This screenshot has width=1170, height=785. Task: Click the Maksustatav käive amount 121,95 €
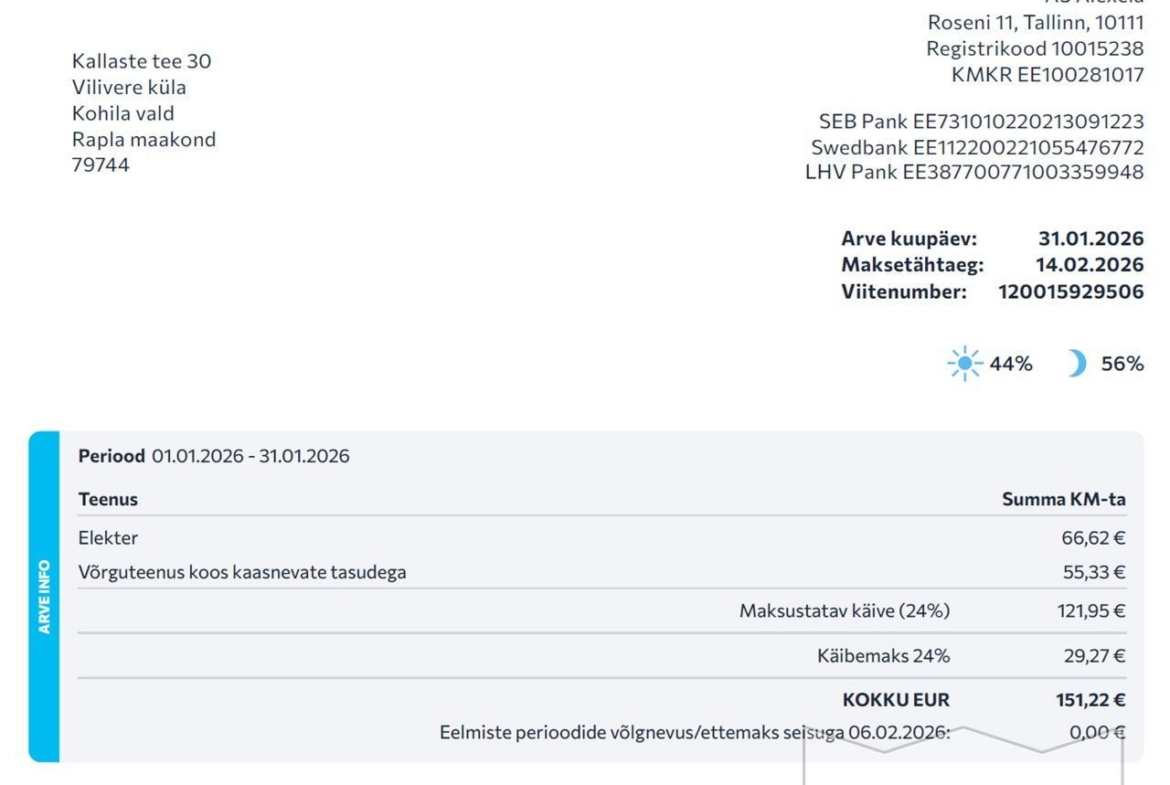[x=1091, y=611]
